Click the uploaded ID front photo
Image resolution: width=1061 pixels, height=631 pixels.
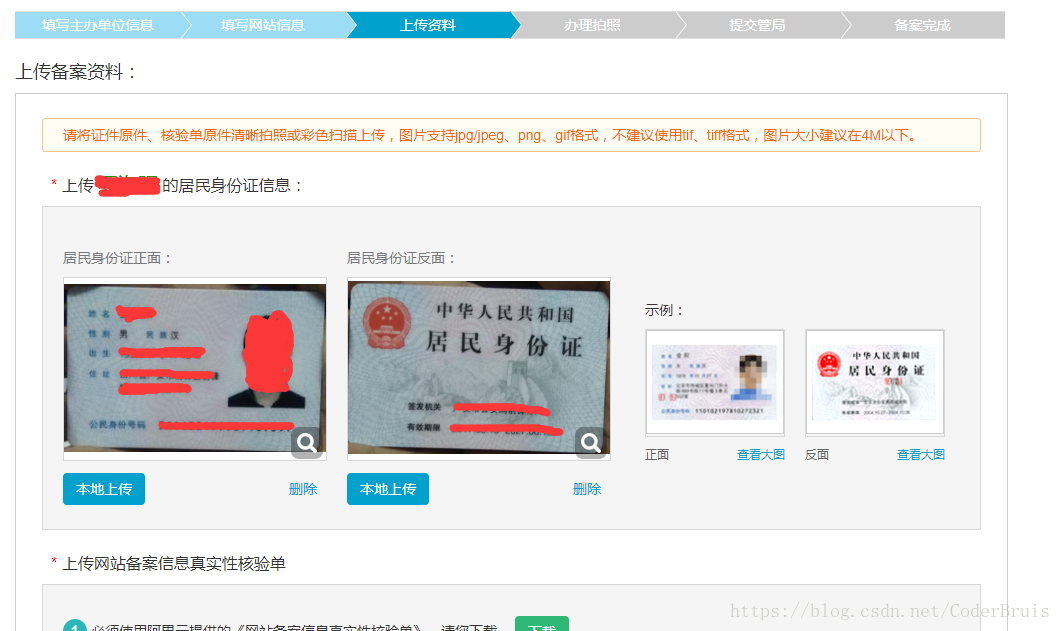point(195,368)
